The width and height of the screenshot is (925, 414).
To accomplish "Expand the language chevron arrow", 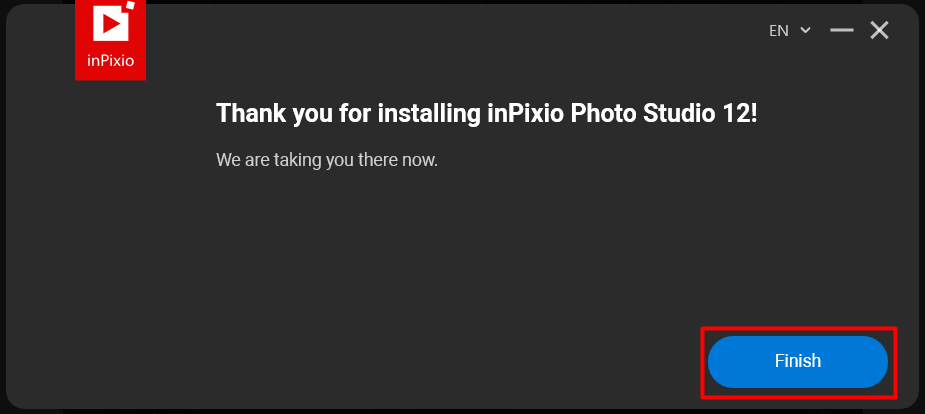I will point(805,30).
